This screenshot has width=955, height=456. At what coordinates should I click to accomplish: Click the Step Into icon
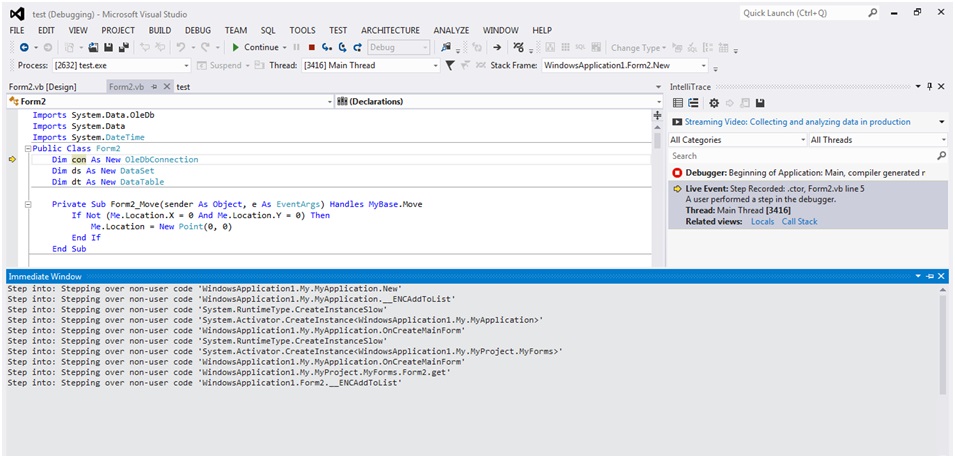tap(328, 47)
